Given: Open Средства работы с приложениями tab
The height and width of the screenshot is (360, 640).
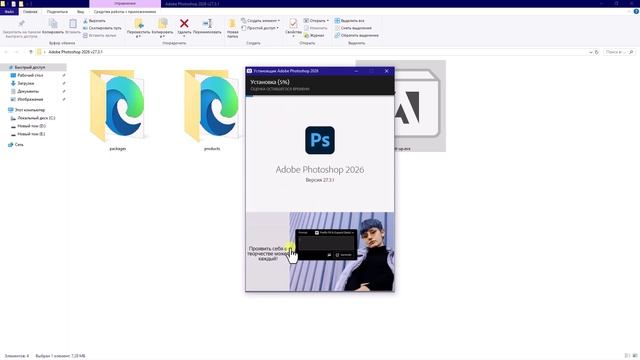Looking at the screenshot, I should 125,12.
